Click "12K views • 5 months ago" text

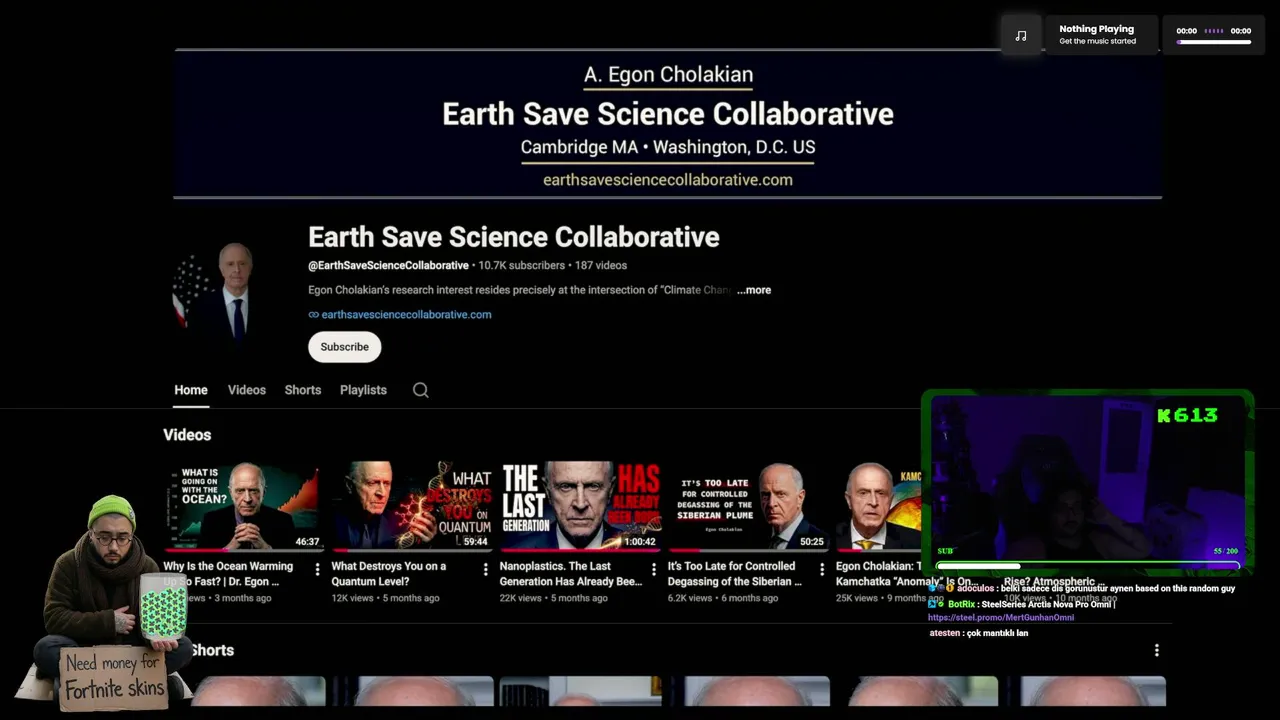(386, 598)
